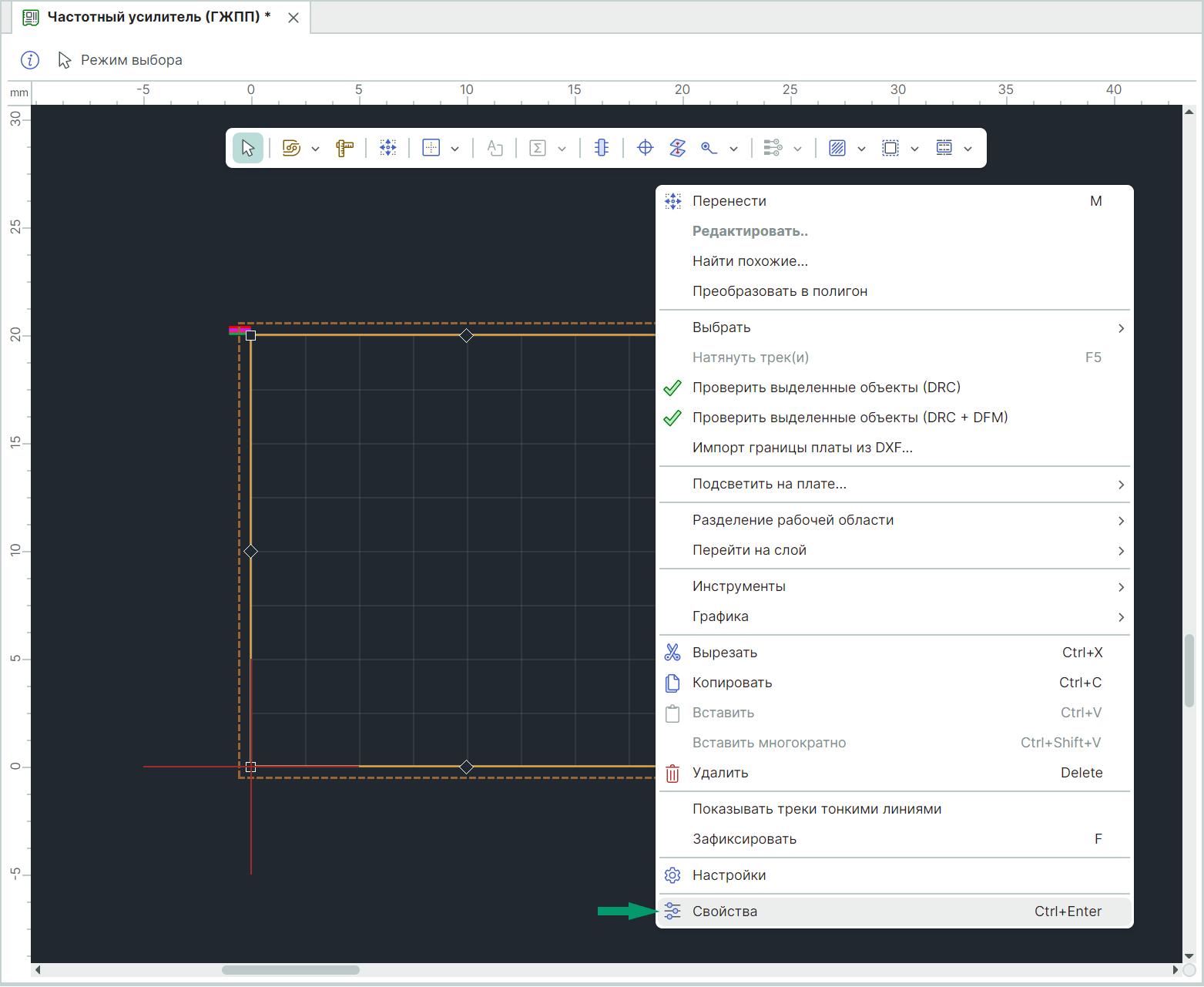The height and width of the screenshot is (987, 1204).
Task: Click the layer transition via icon
Action: point(677,148)
